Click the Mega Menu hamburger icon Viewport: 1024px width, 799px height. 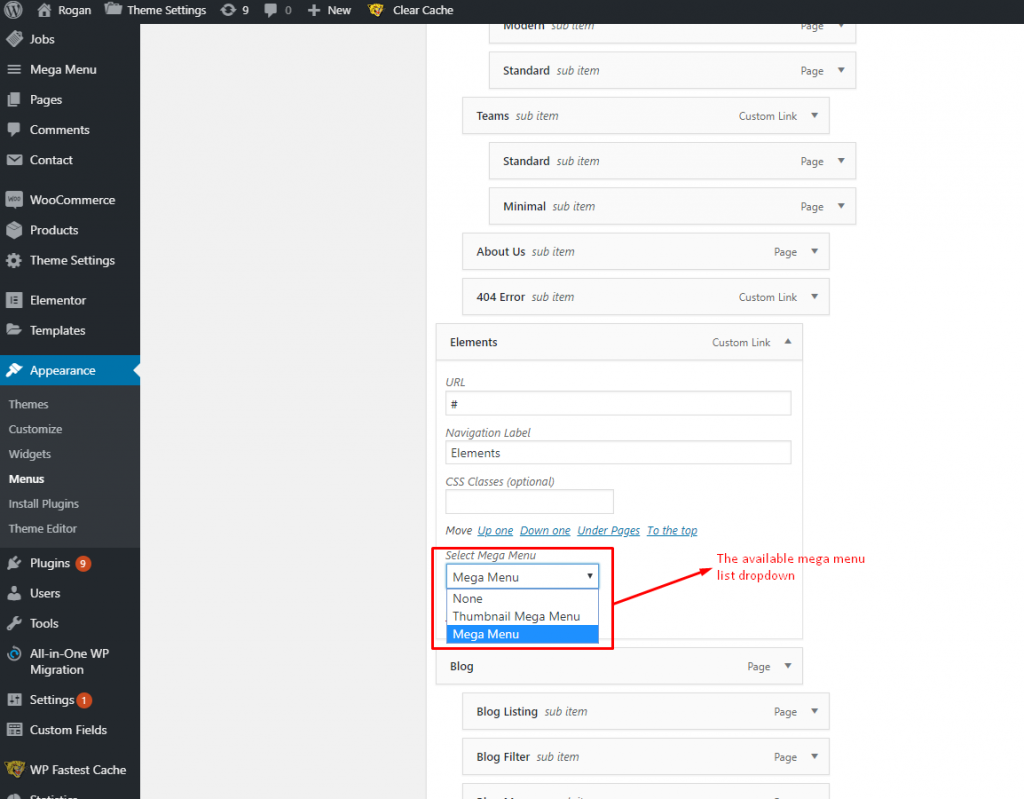(x=14, y=69)
